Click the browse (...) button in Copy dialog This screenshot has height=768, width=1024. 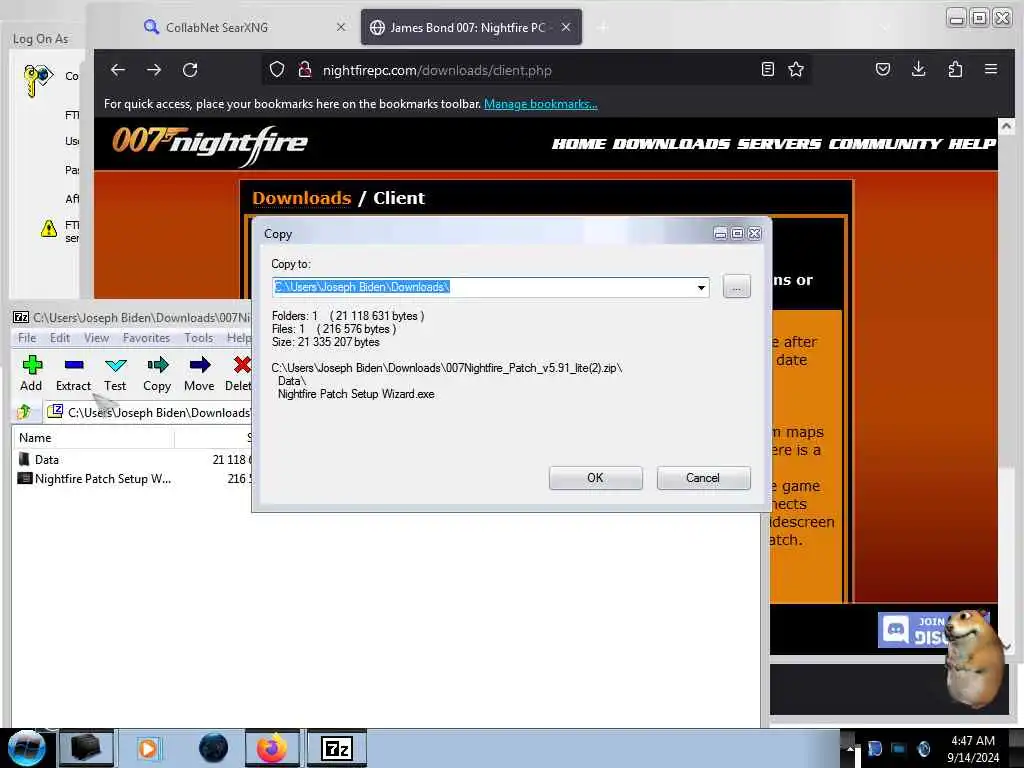737,287
